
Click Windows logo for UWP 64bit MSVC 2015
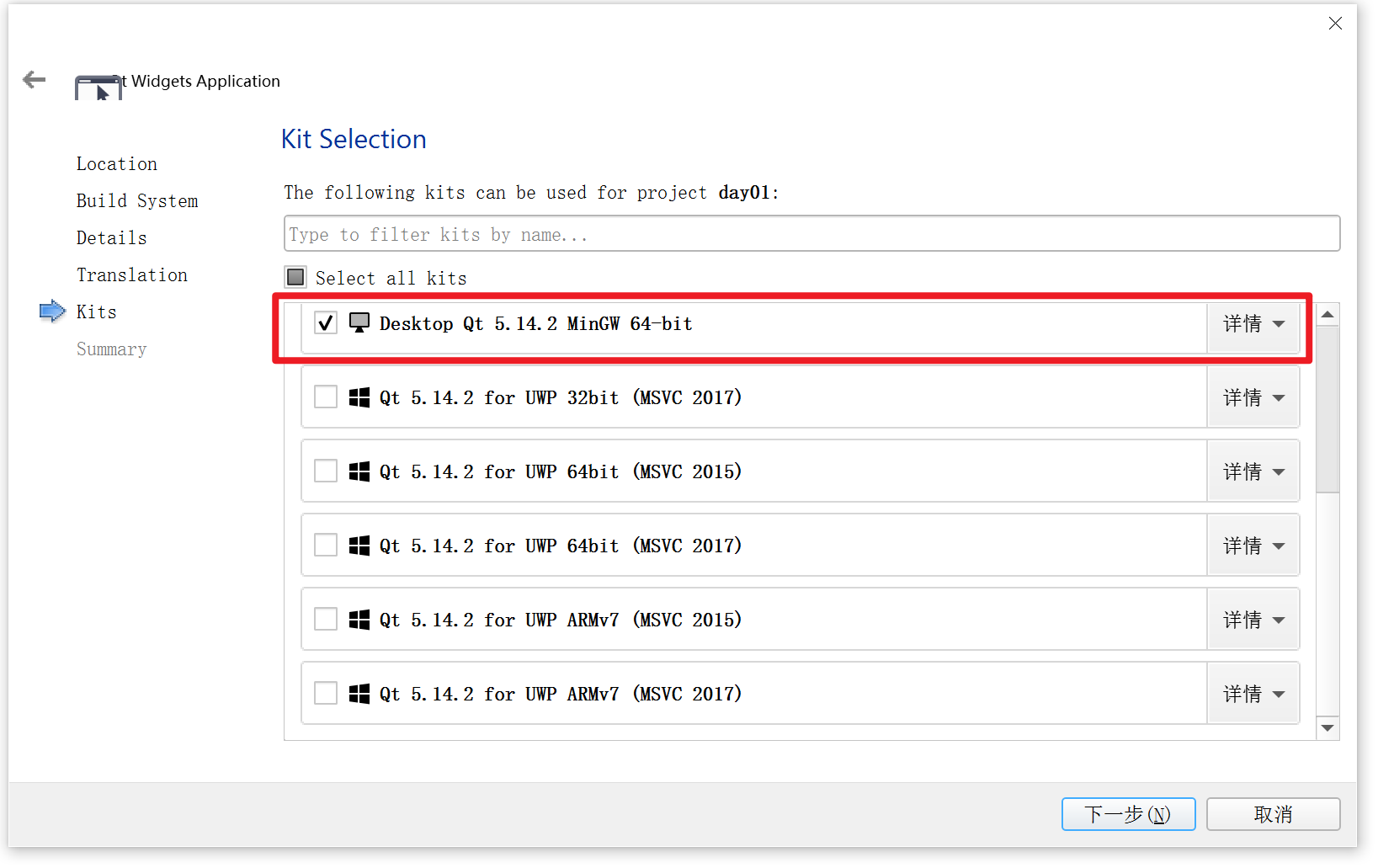(359, 471)
